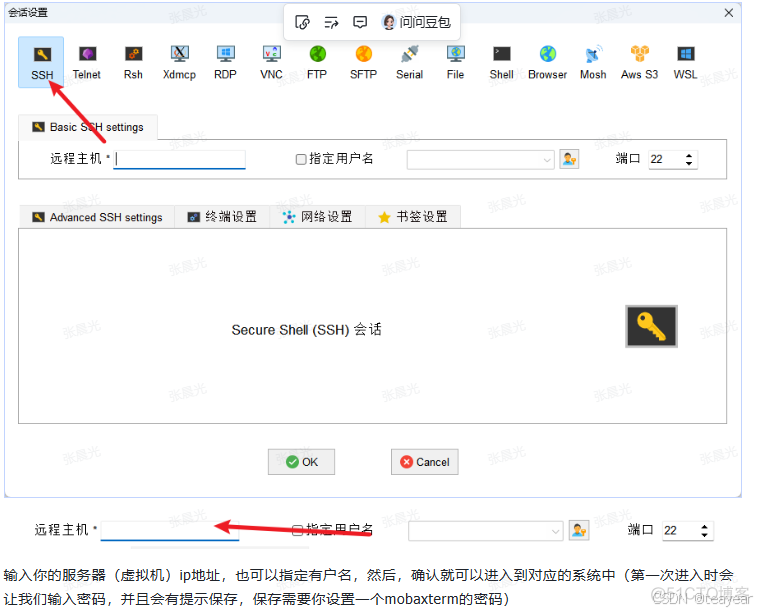
Task: Open 问问豆包 assistant
Action: pos(416,22)
